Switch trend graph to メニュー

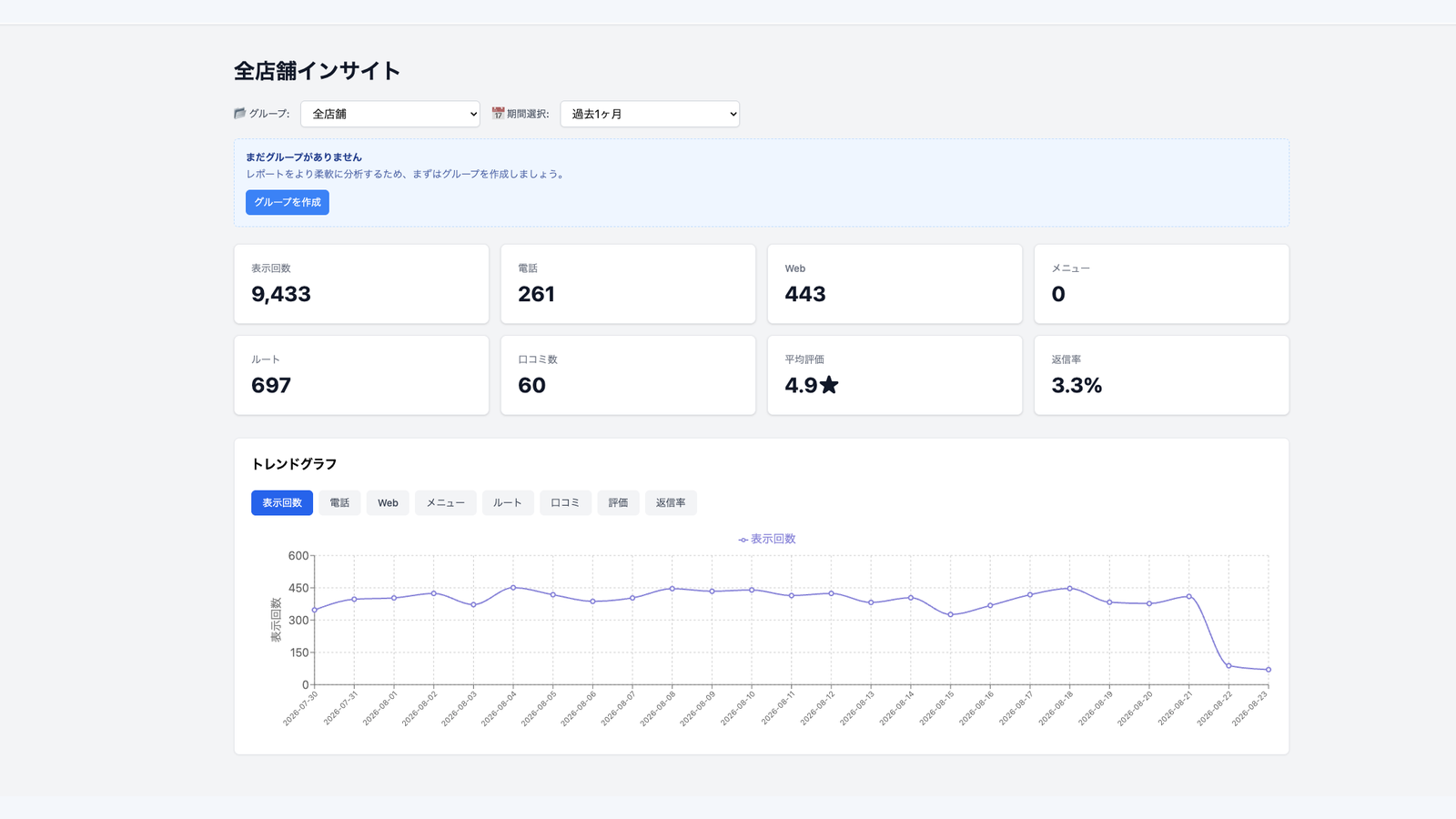[x=446, y=503]
